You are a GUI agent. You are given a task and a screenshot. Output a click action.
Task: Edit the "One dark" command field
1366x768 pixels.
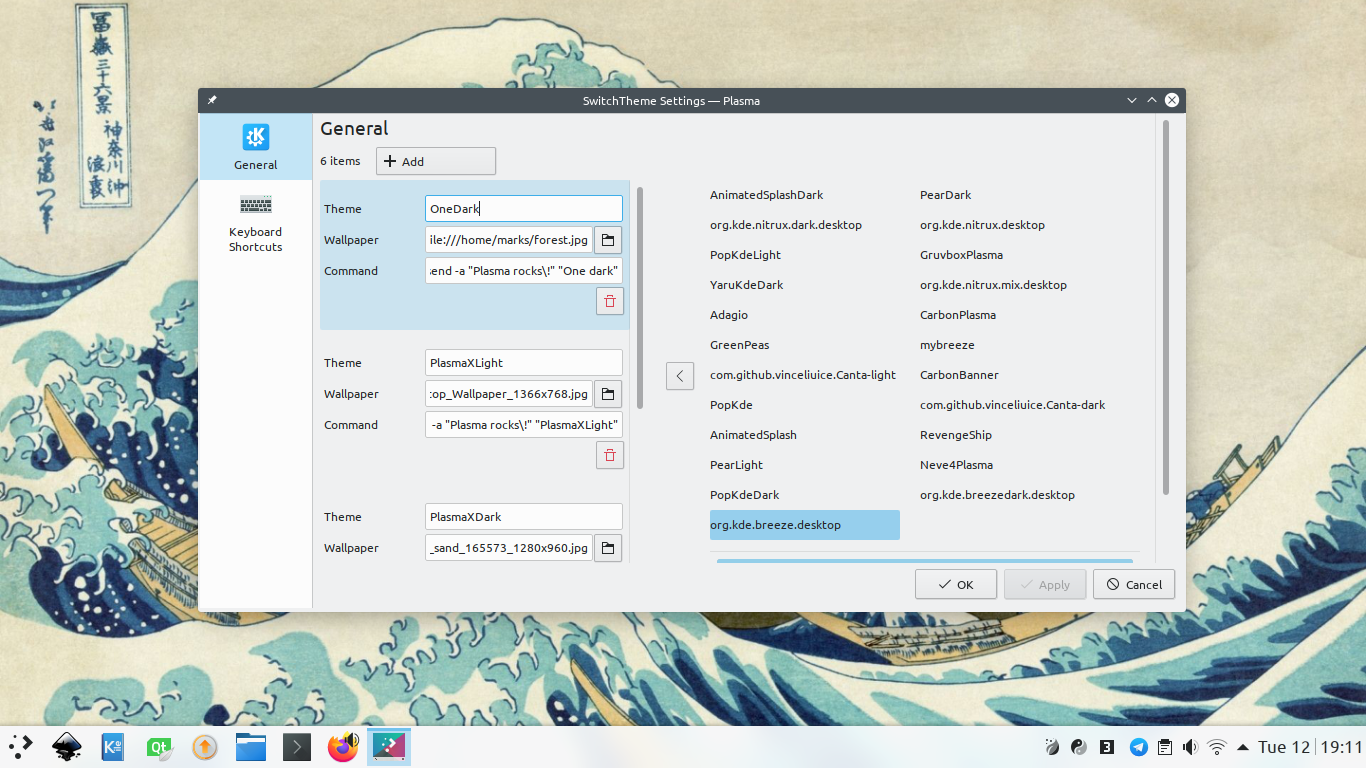[524, 271]
